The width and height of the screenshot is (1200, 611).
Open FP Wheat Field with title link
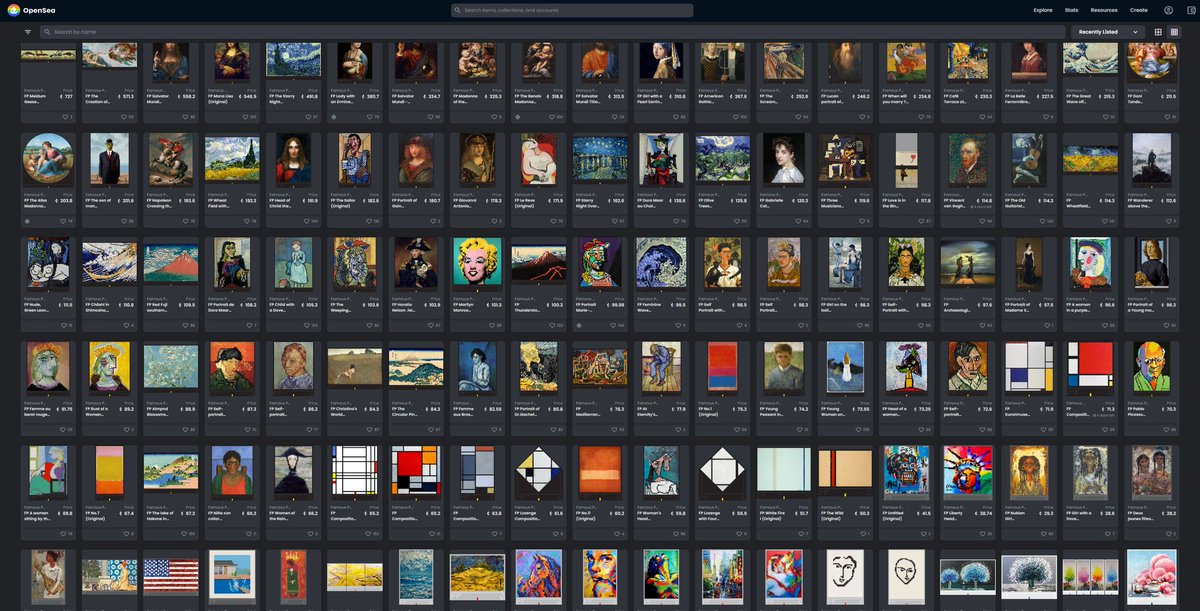click(221, 202)
